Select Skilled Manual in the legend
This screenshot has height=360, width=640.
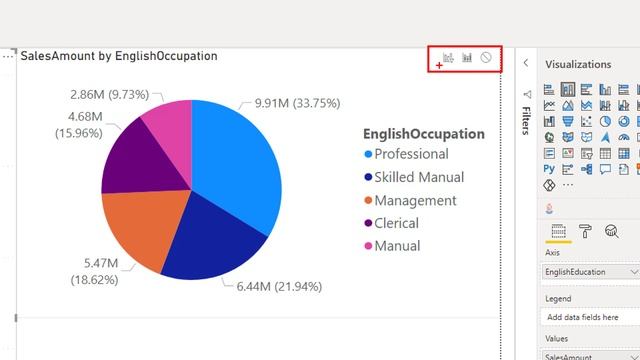click(414, 178)
